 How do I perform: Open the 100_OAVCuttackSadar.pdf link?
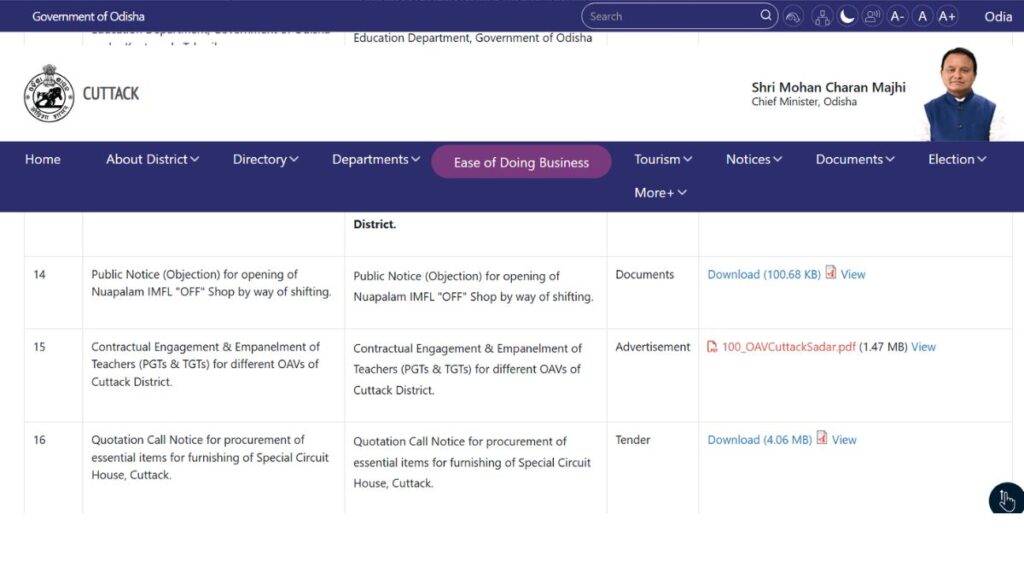point(788,347)
